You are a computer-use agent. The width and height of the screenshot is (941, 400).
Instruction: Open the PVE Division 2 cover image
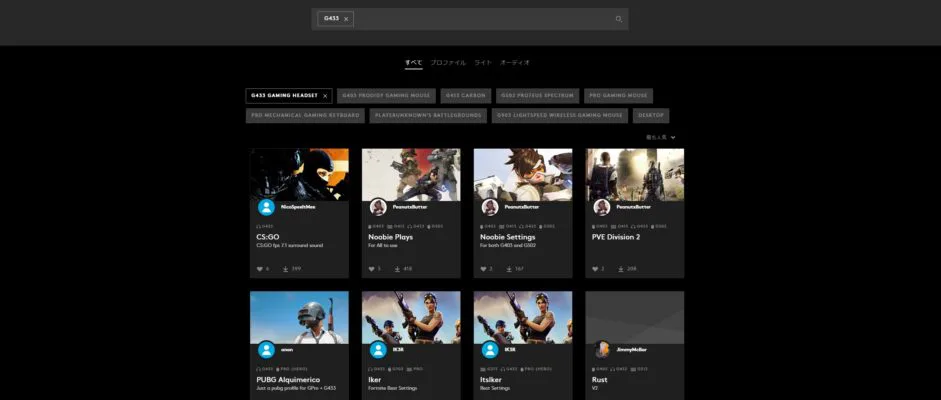coord(635,175)
